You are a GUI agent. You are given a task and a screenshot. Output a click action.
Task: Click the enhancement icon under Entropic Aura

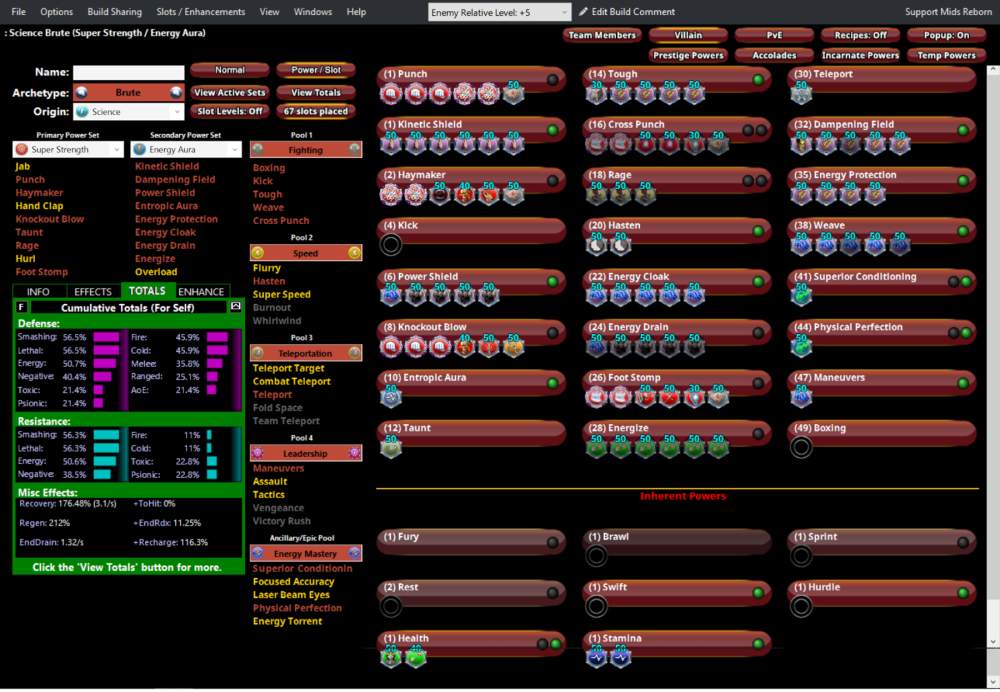coord(390,396)
